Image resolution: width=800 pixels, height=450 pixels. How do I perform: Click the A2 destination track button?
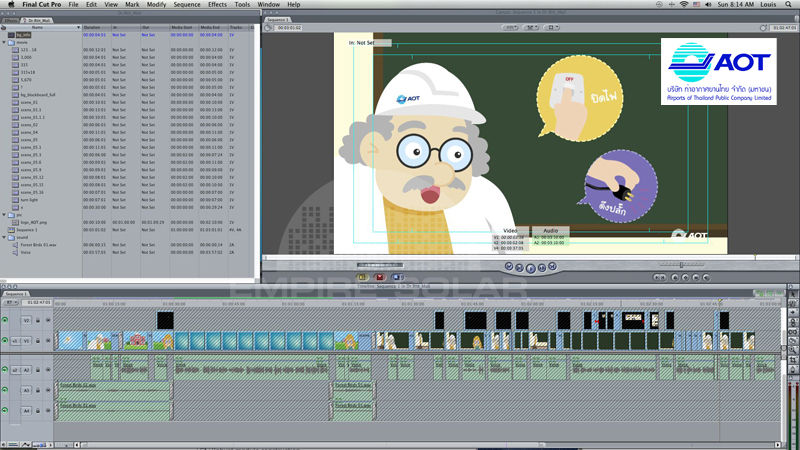coord(26,370)
